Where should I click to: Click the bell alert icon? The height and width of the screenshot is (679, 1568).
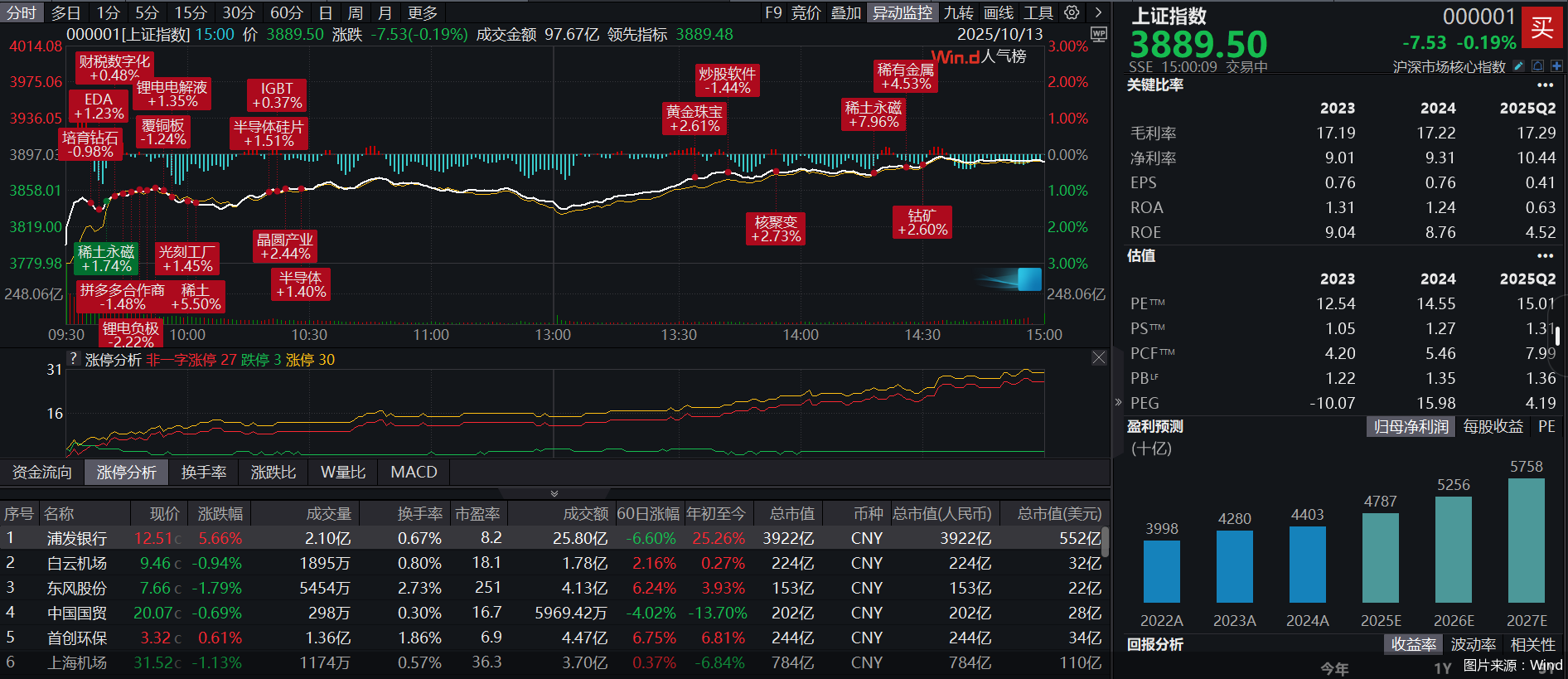point(1537,66)
